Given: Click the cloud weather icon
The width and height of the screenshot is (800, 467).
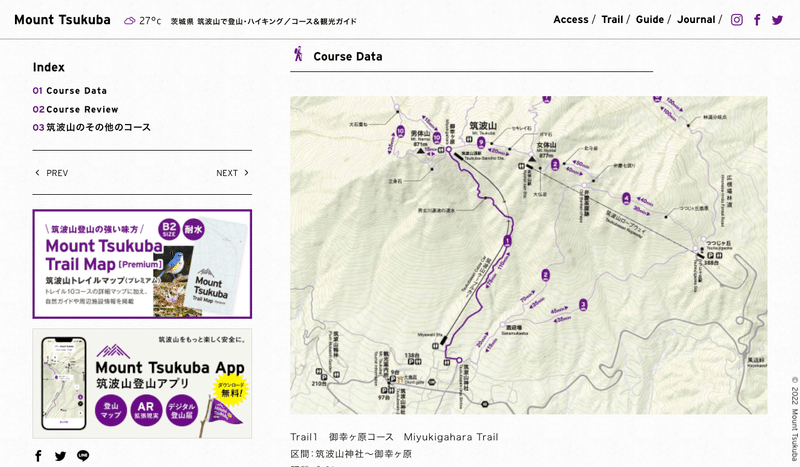Looking at the screenshot, I should [x=130, y=20].
